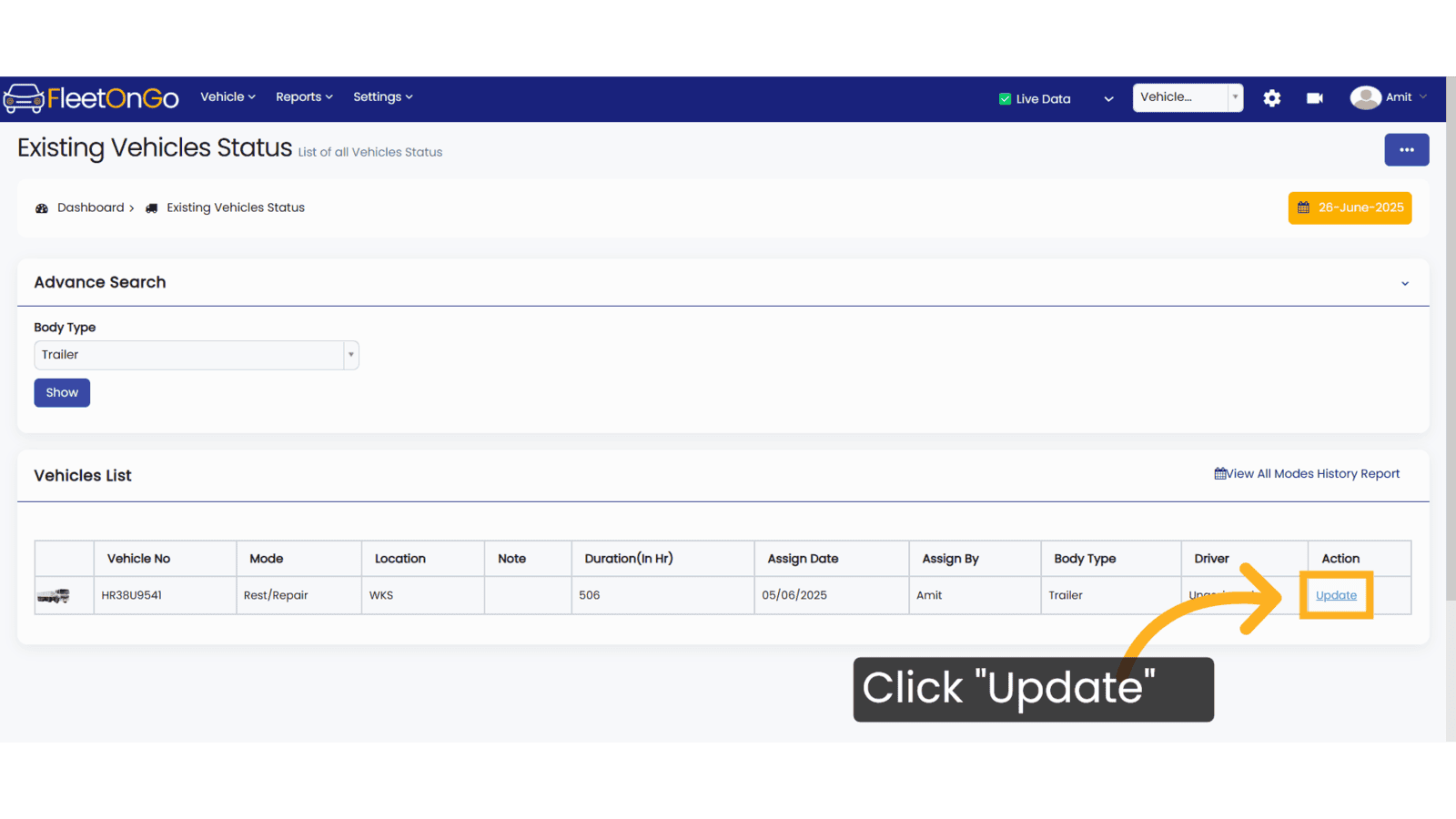Click the user avatar icon

click(1365, 97)
